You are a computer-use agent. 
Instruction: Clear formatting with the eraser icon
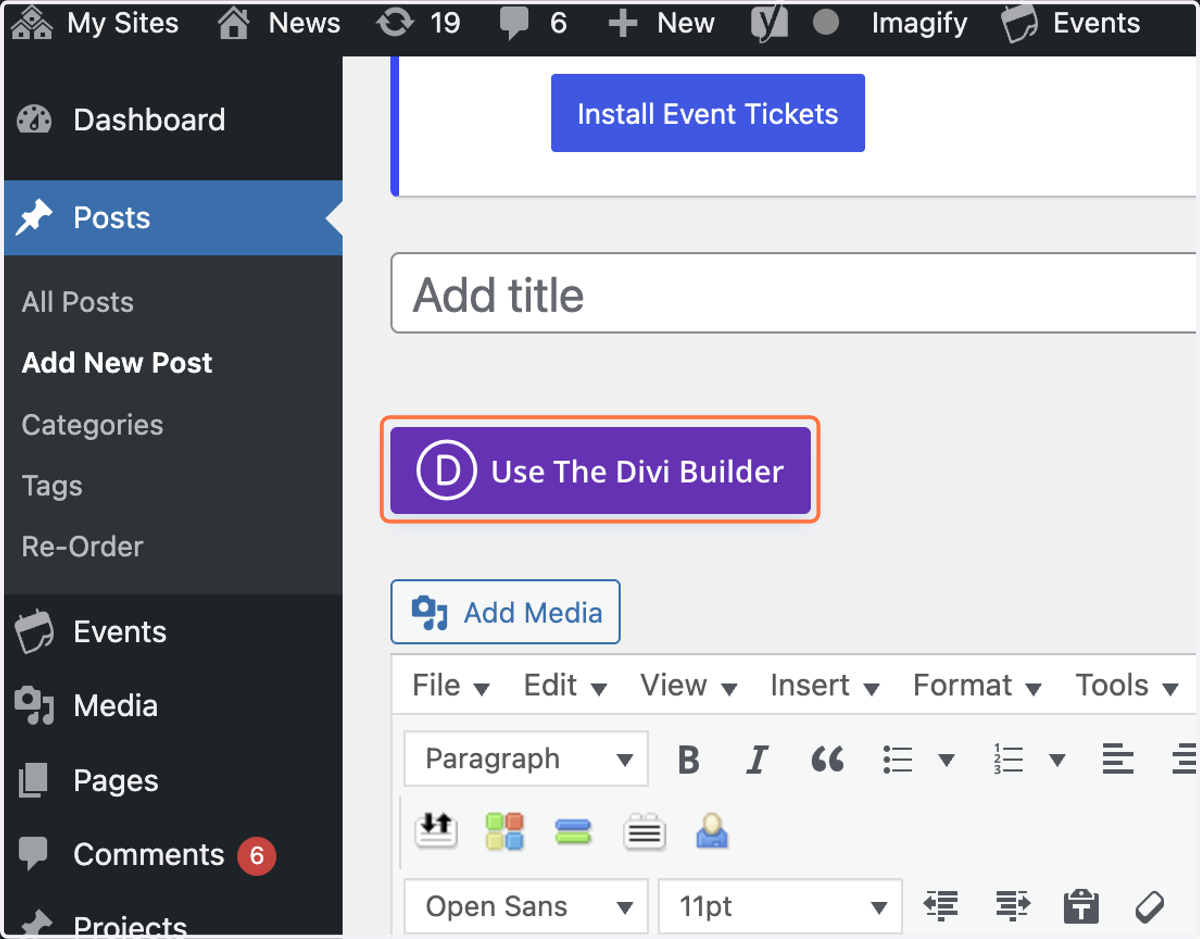[x=1150, y=906]
